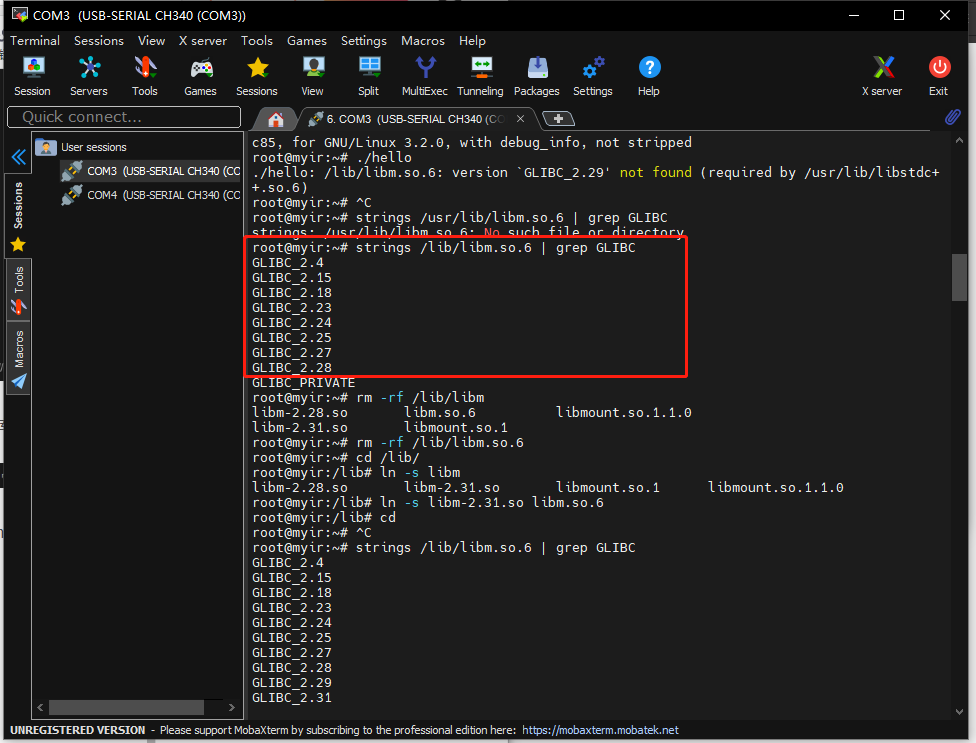
Task: Click sessions panel scroll right arrow
Action: [232, 708]
